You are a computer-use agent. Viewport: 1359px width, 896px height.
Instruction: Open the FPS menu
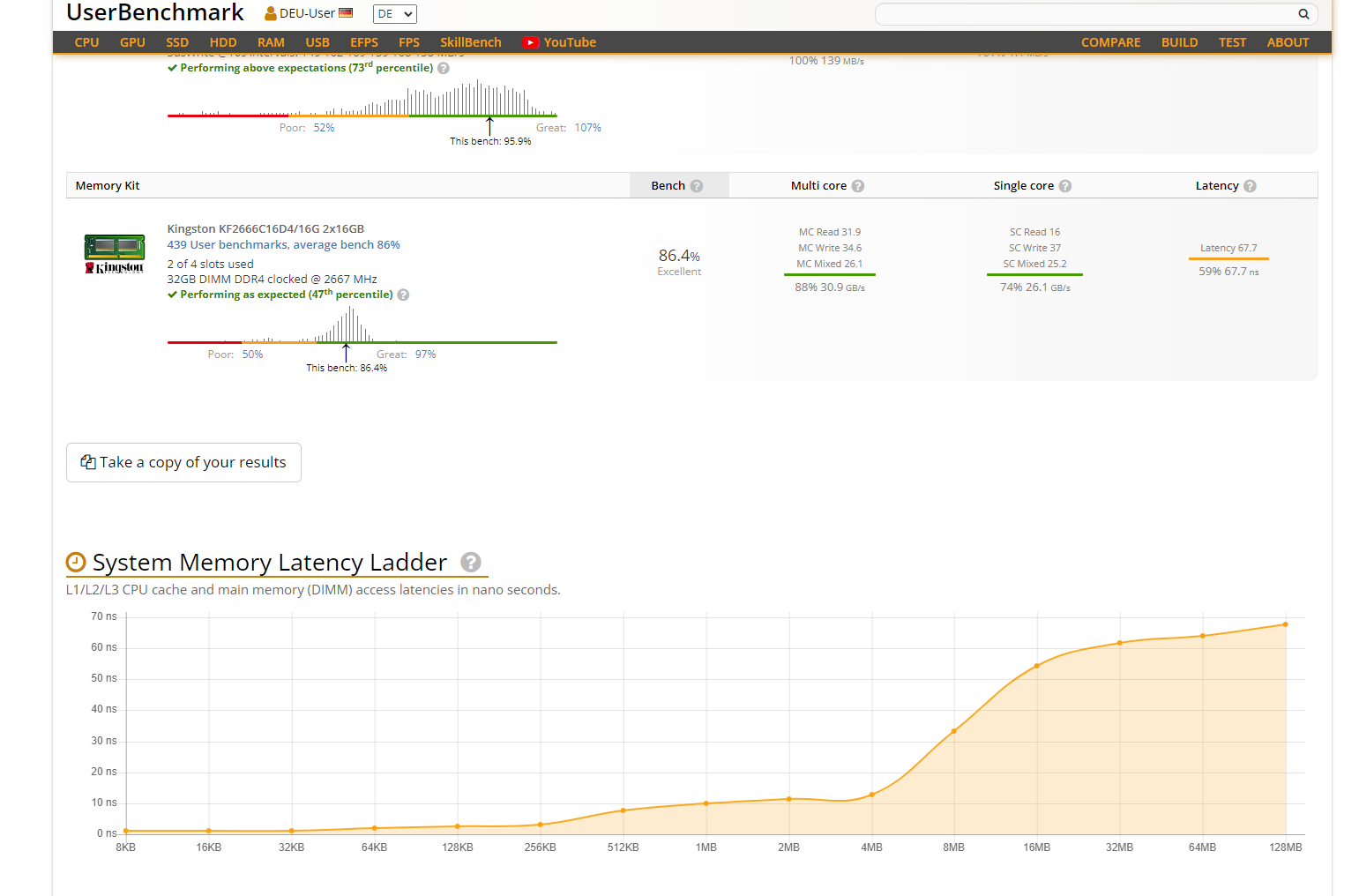(409, 42)
